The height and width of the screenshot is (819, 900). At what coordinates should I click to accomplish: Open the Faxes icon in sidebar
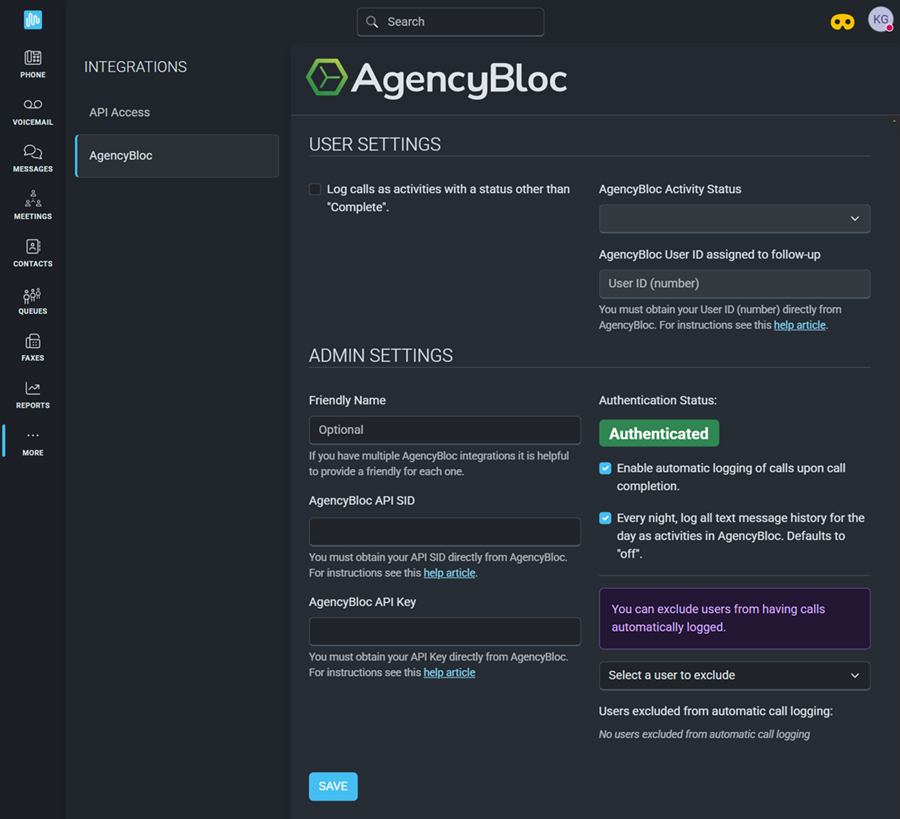(x=33, y=341)
